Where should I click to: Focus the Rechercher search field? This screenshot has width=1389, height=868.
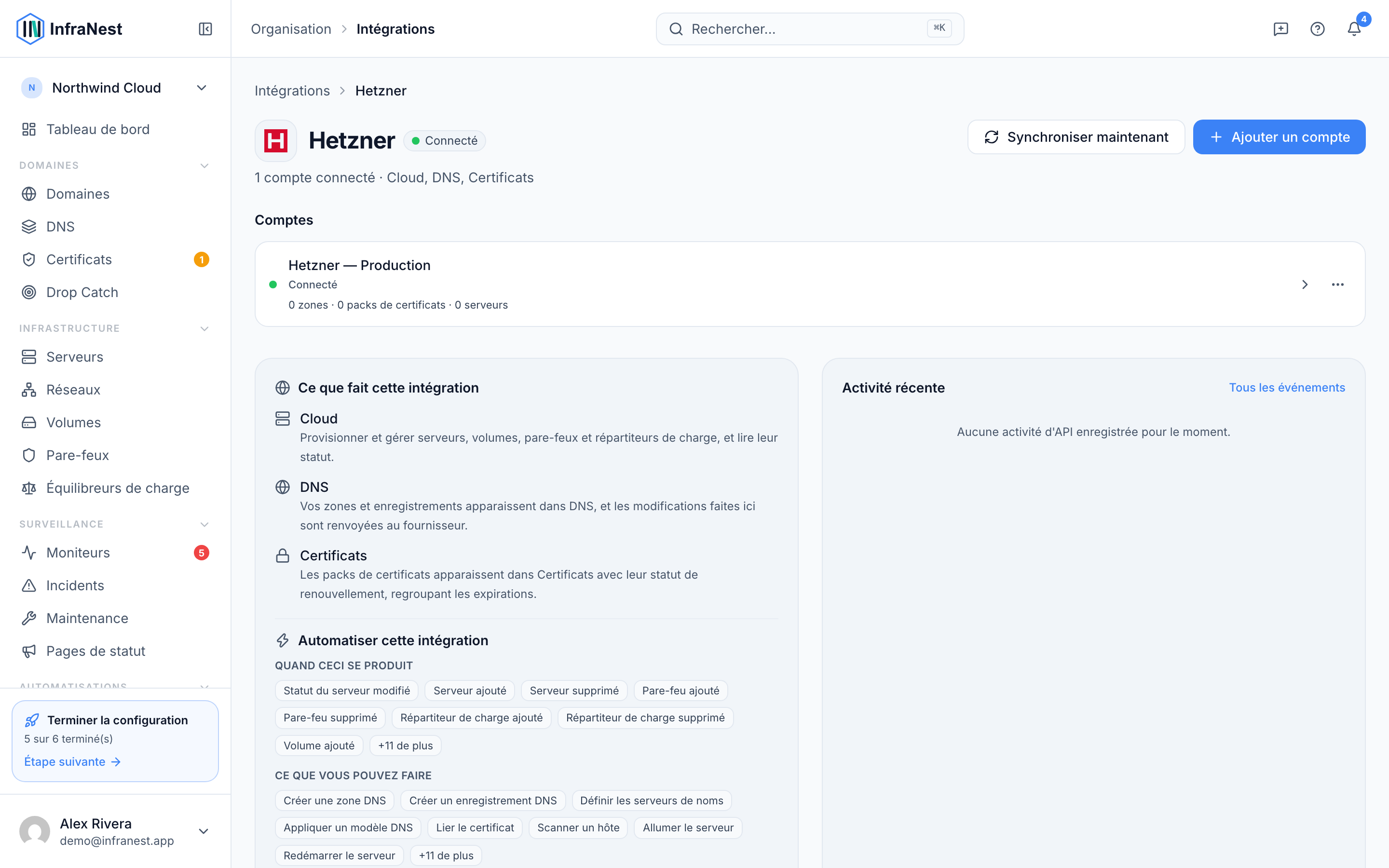coord(810,29)
